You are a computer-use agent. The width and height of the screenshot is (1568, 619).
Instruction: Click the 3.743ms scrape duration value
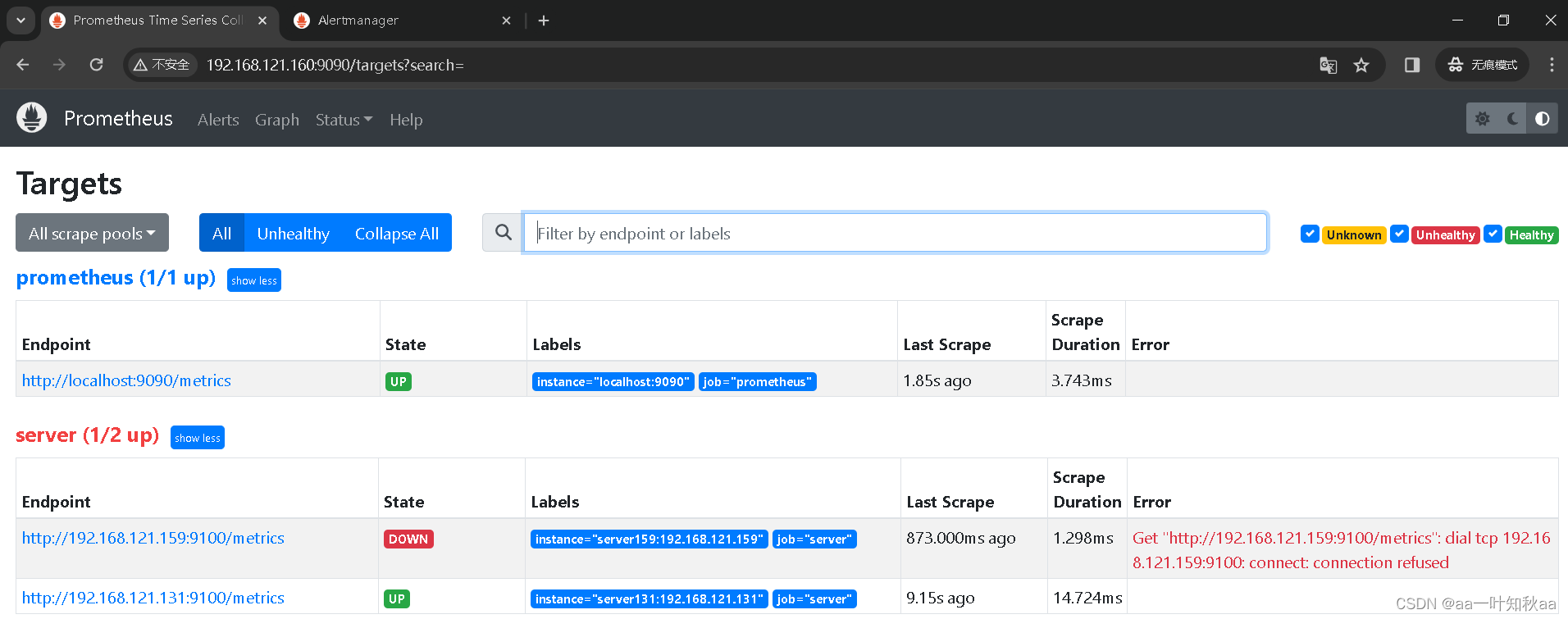coord(1082,380)
